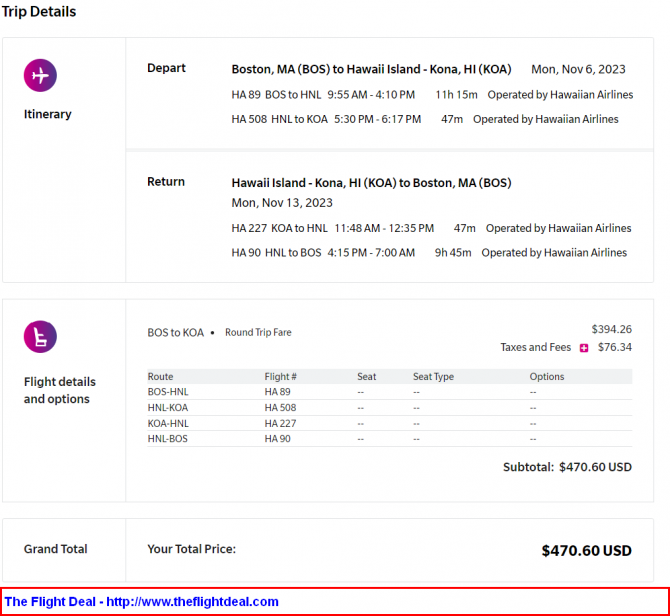Click the bold $470.60 USD total
The image size is (670, 616).
[587, 551]
